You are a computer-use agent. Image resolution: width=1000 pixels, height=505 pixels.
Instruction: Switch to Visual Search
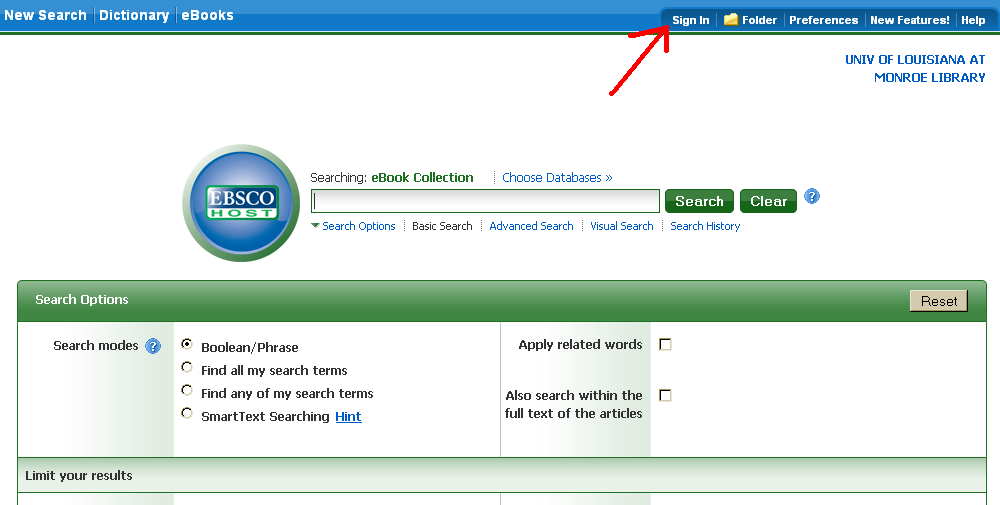(x=622, y=226)
